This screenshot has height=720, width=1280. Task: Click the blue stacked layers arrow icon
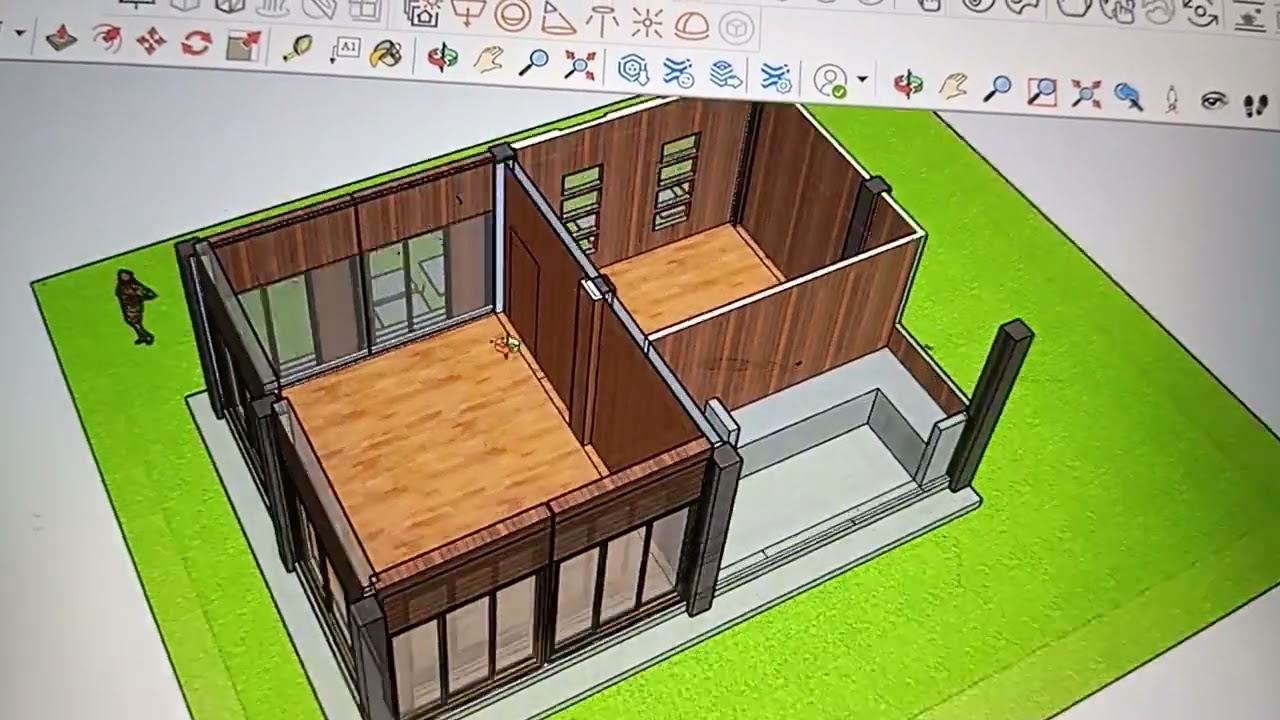coord(726,74)
